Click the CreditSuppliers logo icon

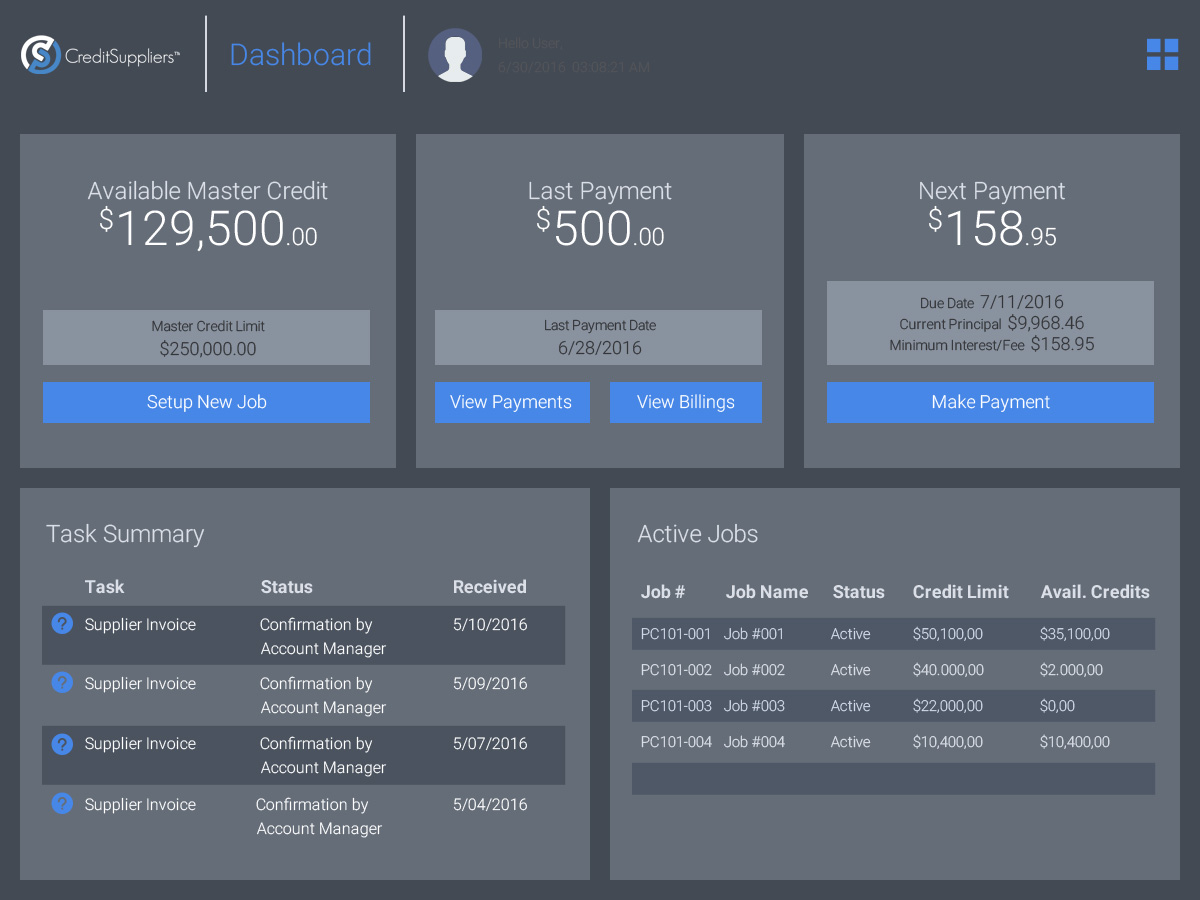click(x=41, y=54)
